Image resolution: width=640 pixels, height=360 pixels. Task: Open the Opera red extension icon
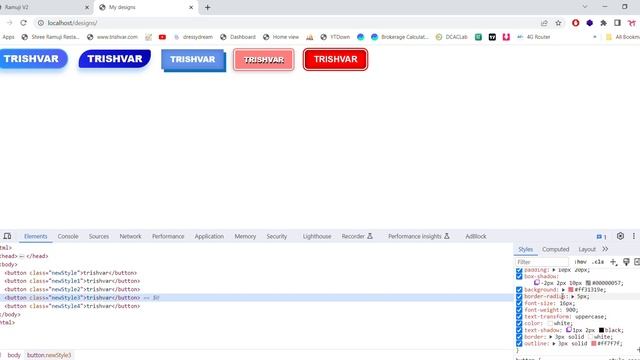click(x=576, y=23)
